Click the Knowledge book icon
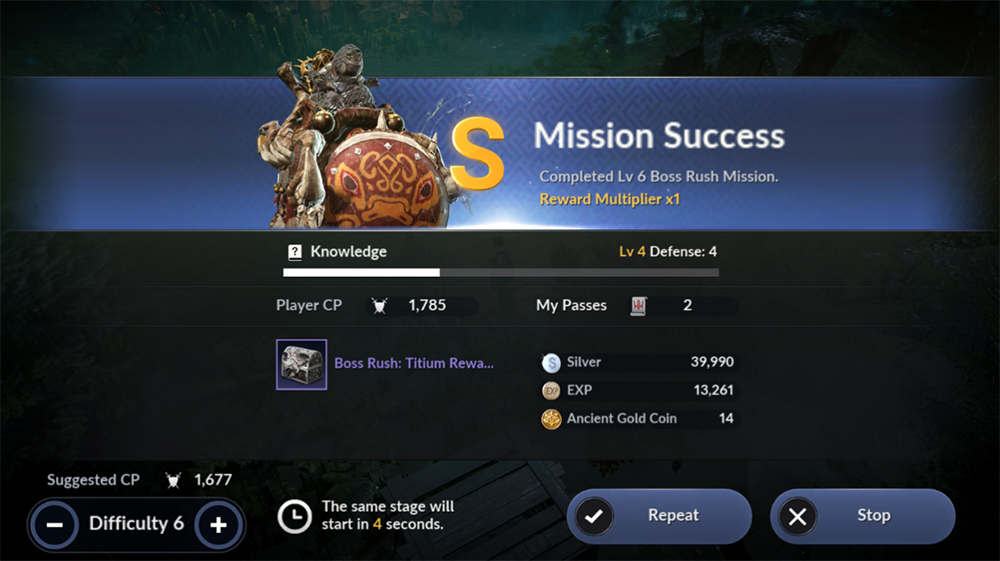Image resolution: width=1000 pixels, height=561 pixels. point(295,252)
